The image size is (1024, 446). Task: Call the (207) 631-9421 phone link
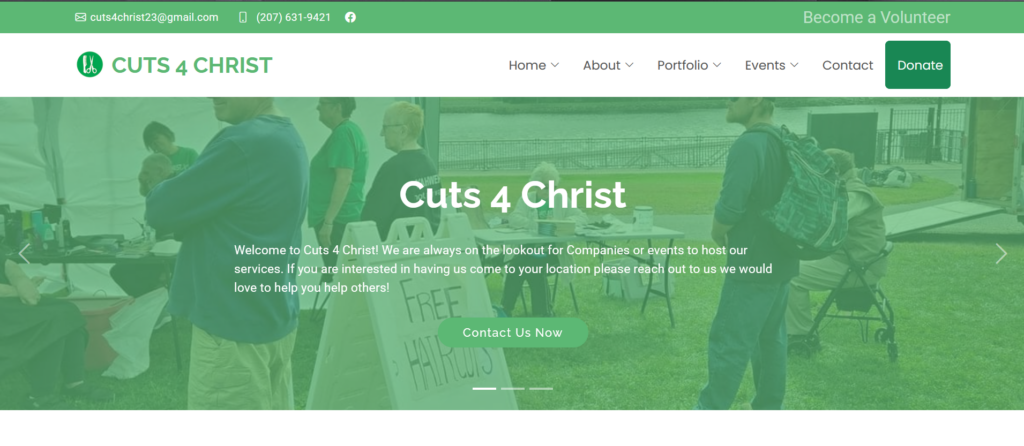pyautogui.click(x=293, y=18)
